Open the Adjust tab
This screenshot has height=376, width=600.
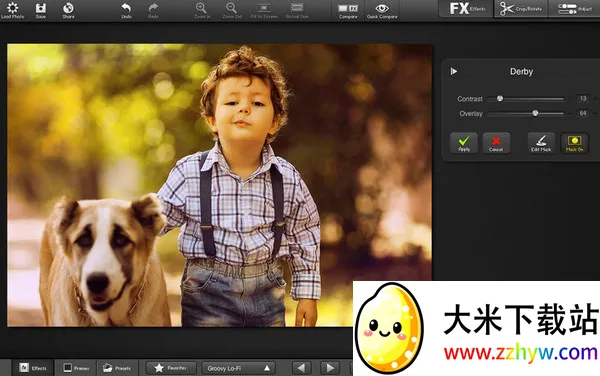pos(575,8)
